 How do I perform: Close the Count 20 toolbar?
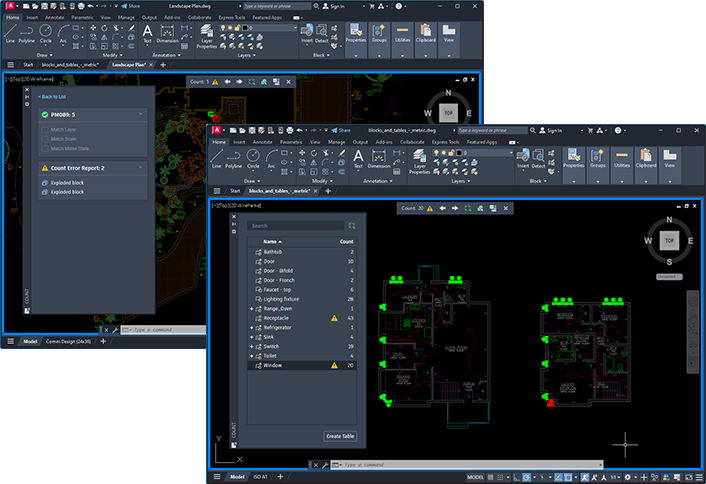pos(506,208)
